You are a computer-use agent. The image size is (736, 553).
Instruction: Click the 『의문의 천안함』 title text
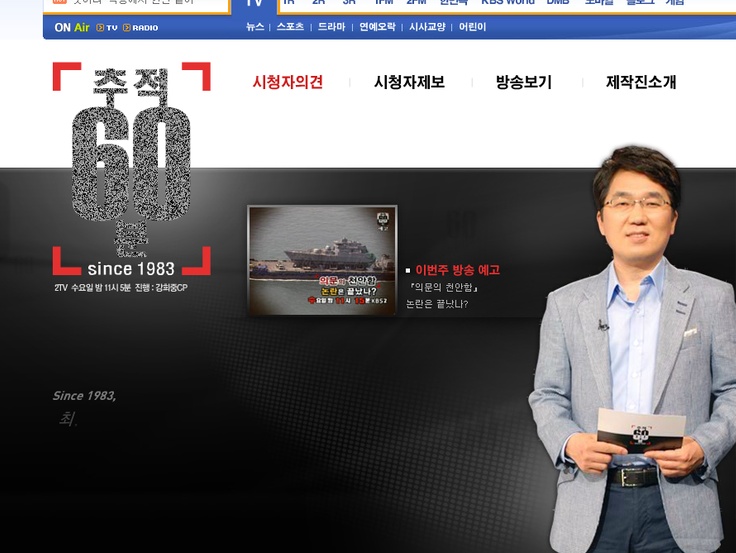pos(444,287)
